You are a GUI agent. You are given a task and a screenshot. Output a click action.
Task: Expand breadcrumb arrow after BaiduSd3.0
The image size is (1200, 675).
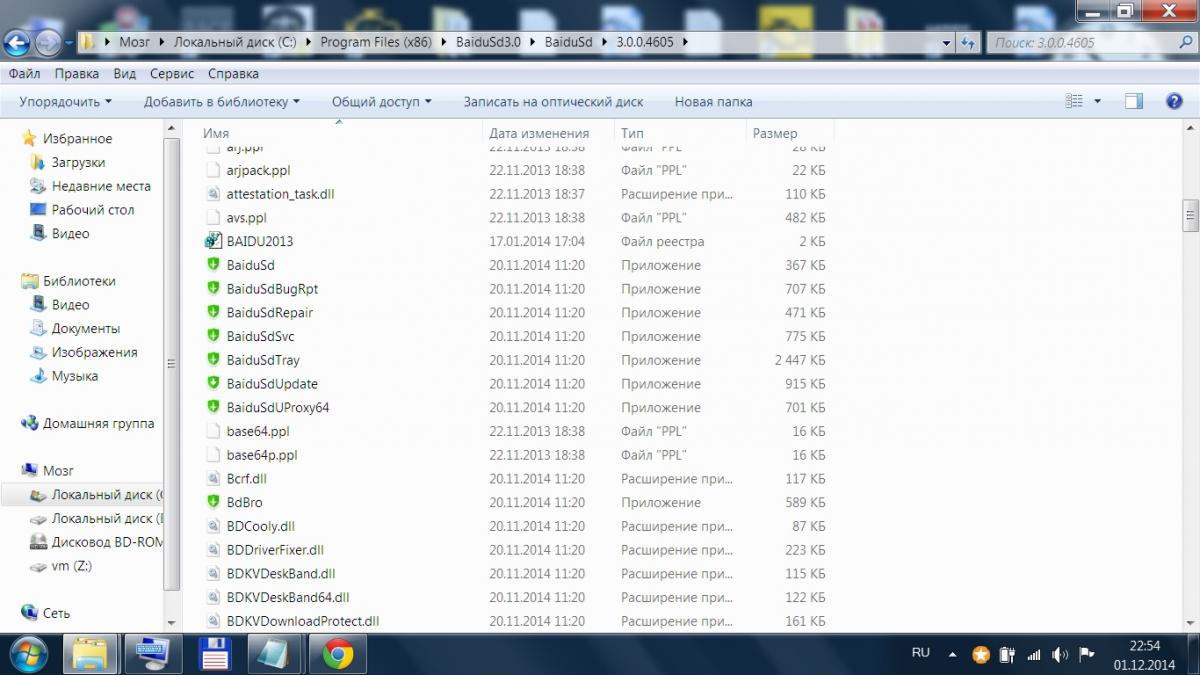tap(533, 43)
